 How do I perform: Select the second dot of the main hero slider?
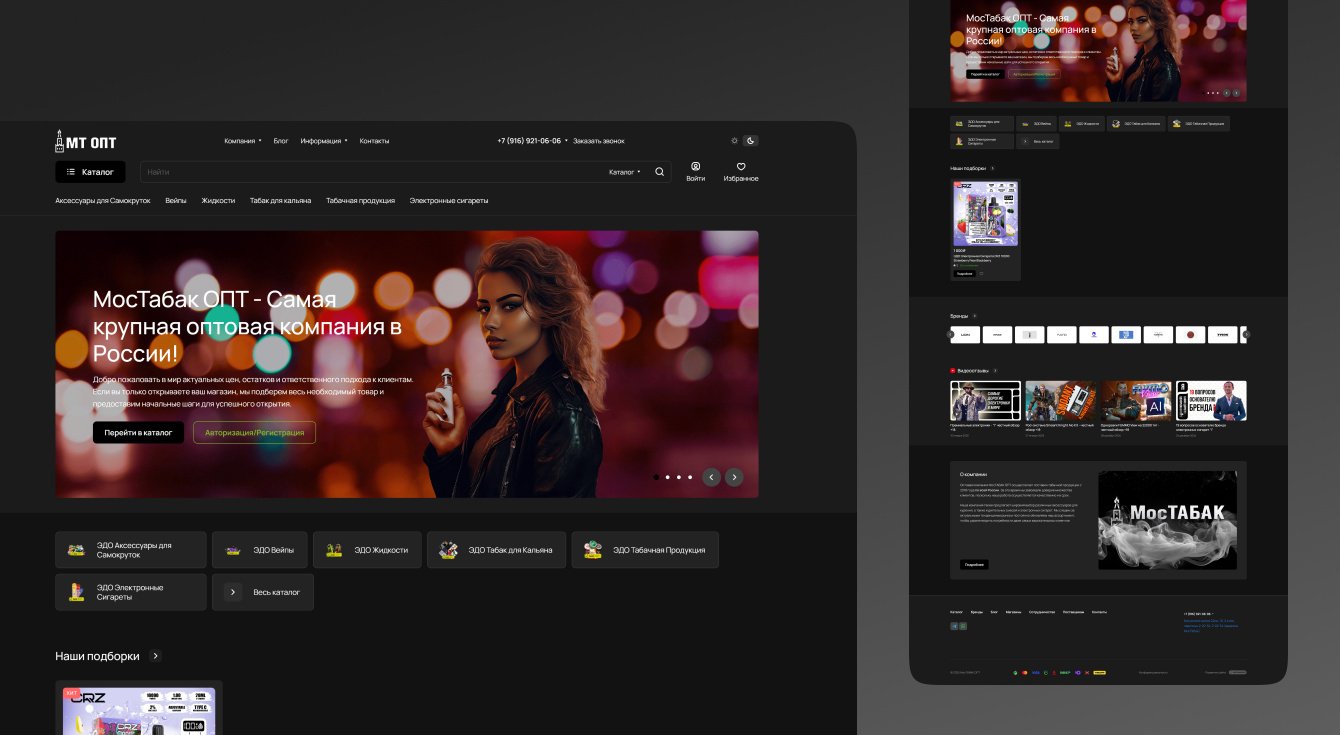(x=667, y=477)
